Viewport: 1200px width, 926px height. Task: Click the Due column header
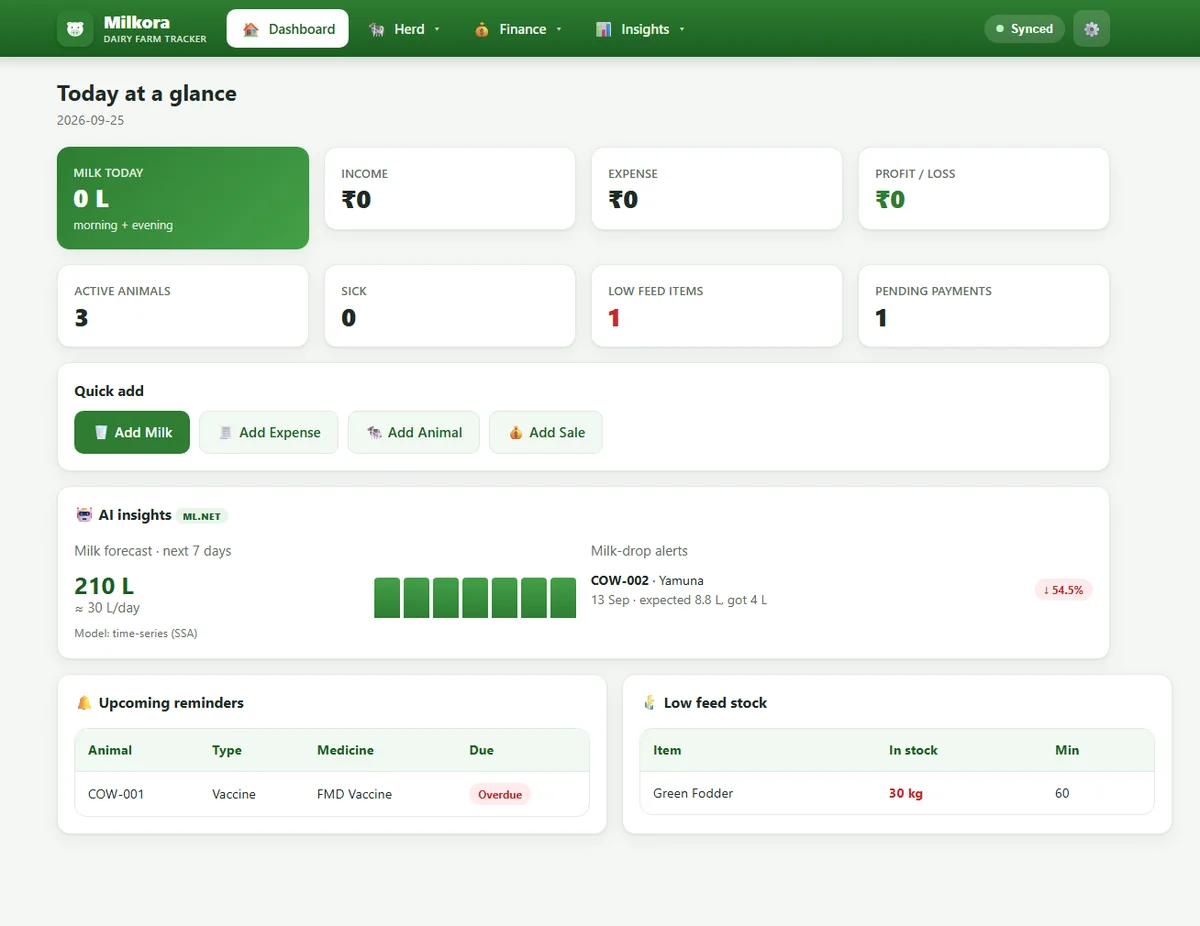(481, 750)
